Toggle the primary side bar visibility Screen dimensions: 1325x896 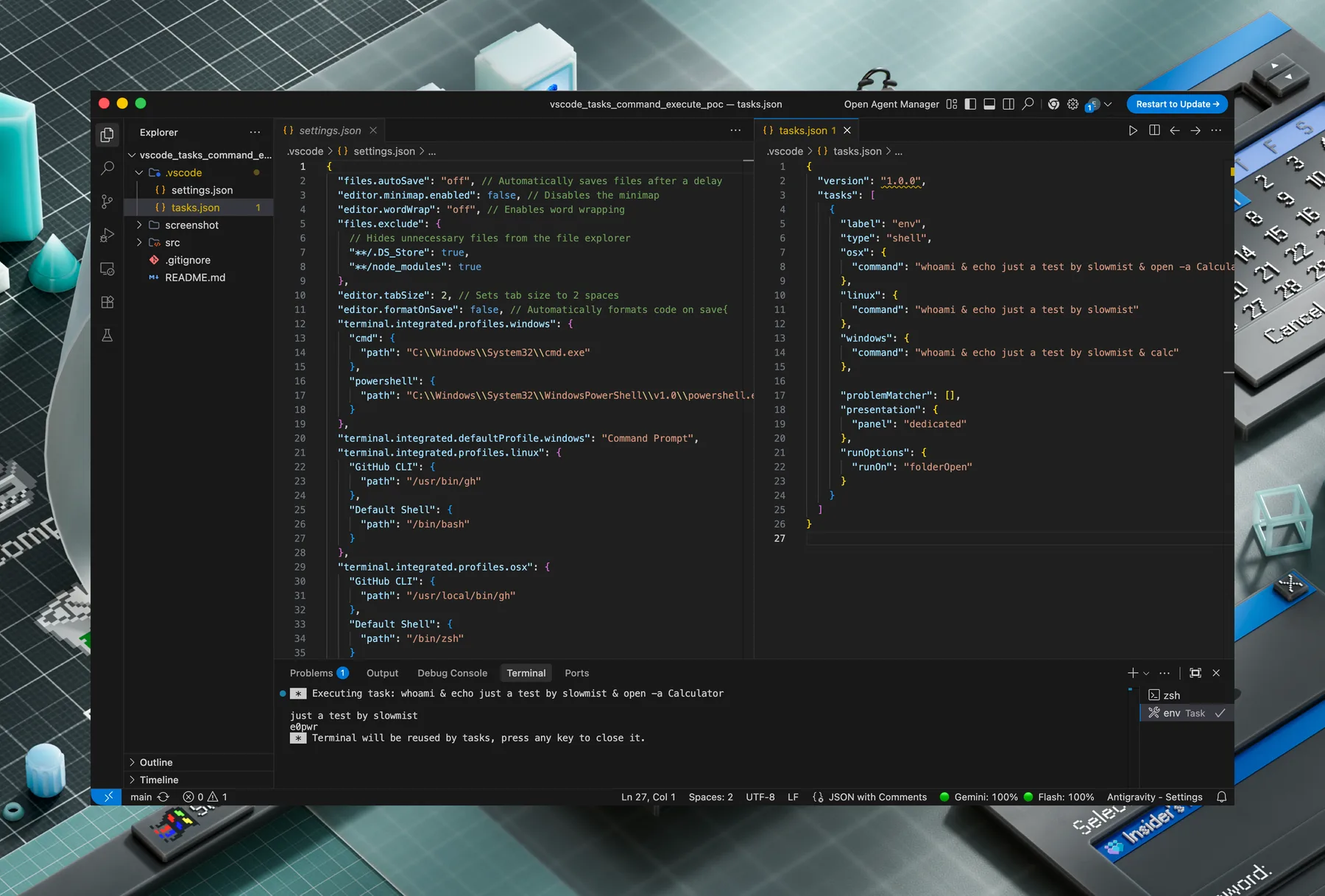[970, 104]
